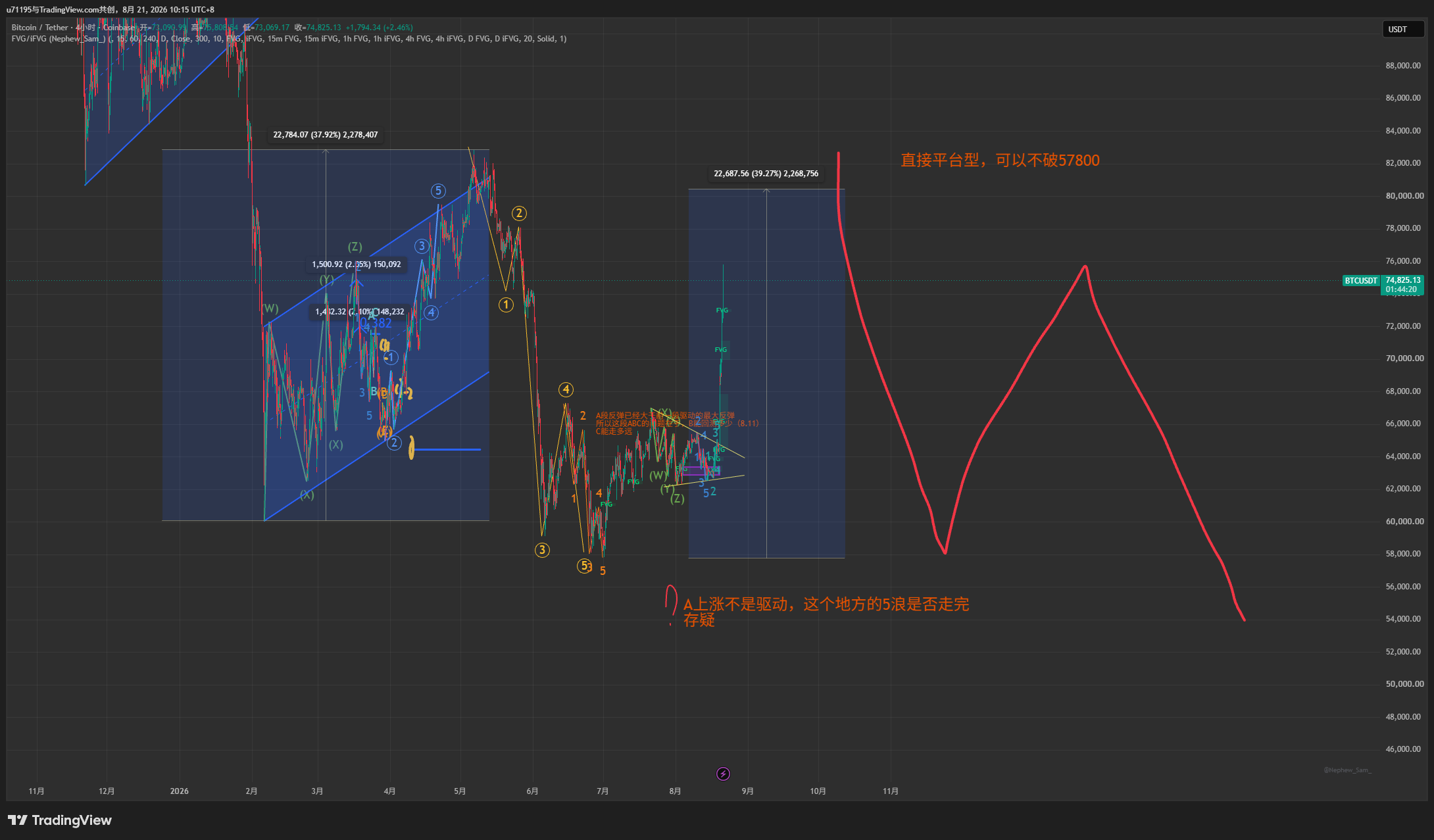Click the 46,000.00 price axis label
The width and height of the screenshot is (1434, 840).
pyautogui.click(x=1403, y=749)
